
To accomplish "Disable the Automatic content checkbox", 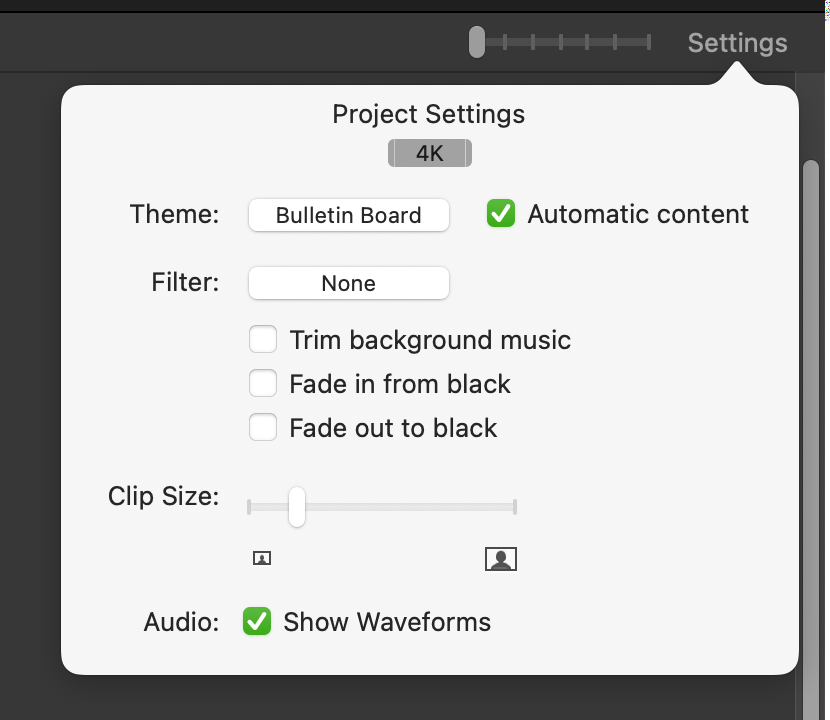I will [x=501, y=213].
